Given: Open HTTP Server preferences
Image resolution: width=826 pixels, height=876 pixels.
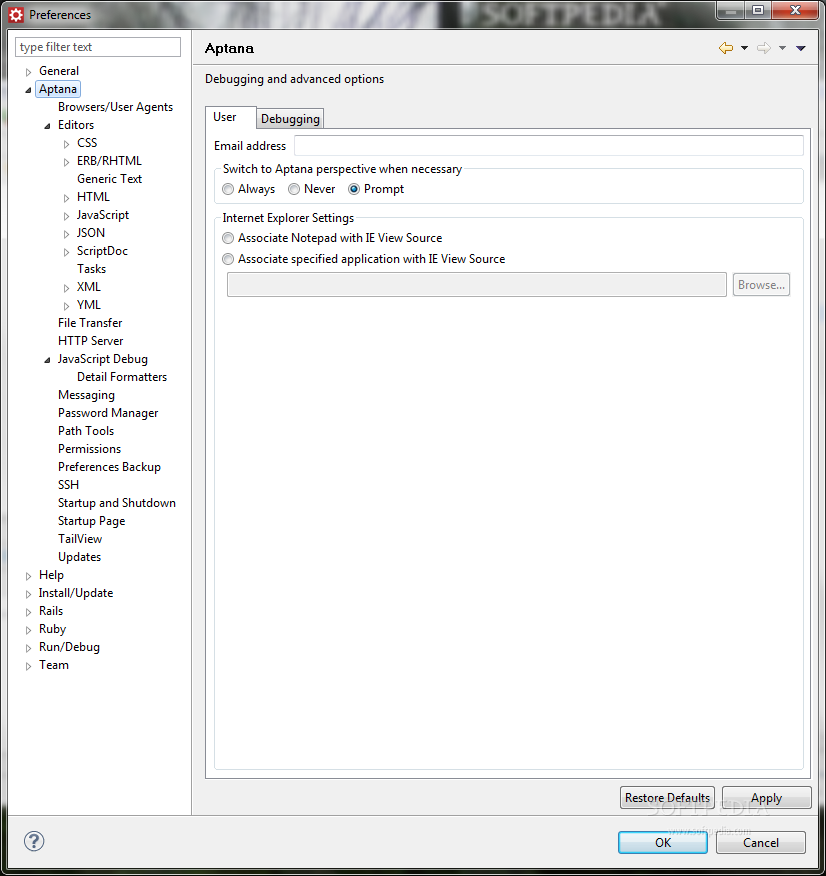Looking at the screenshot, I should coord(90,341).
